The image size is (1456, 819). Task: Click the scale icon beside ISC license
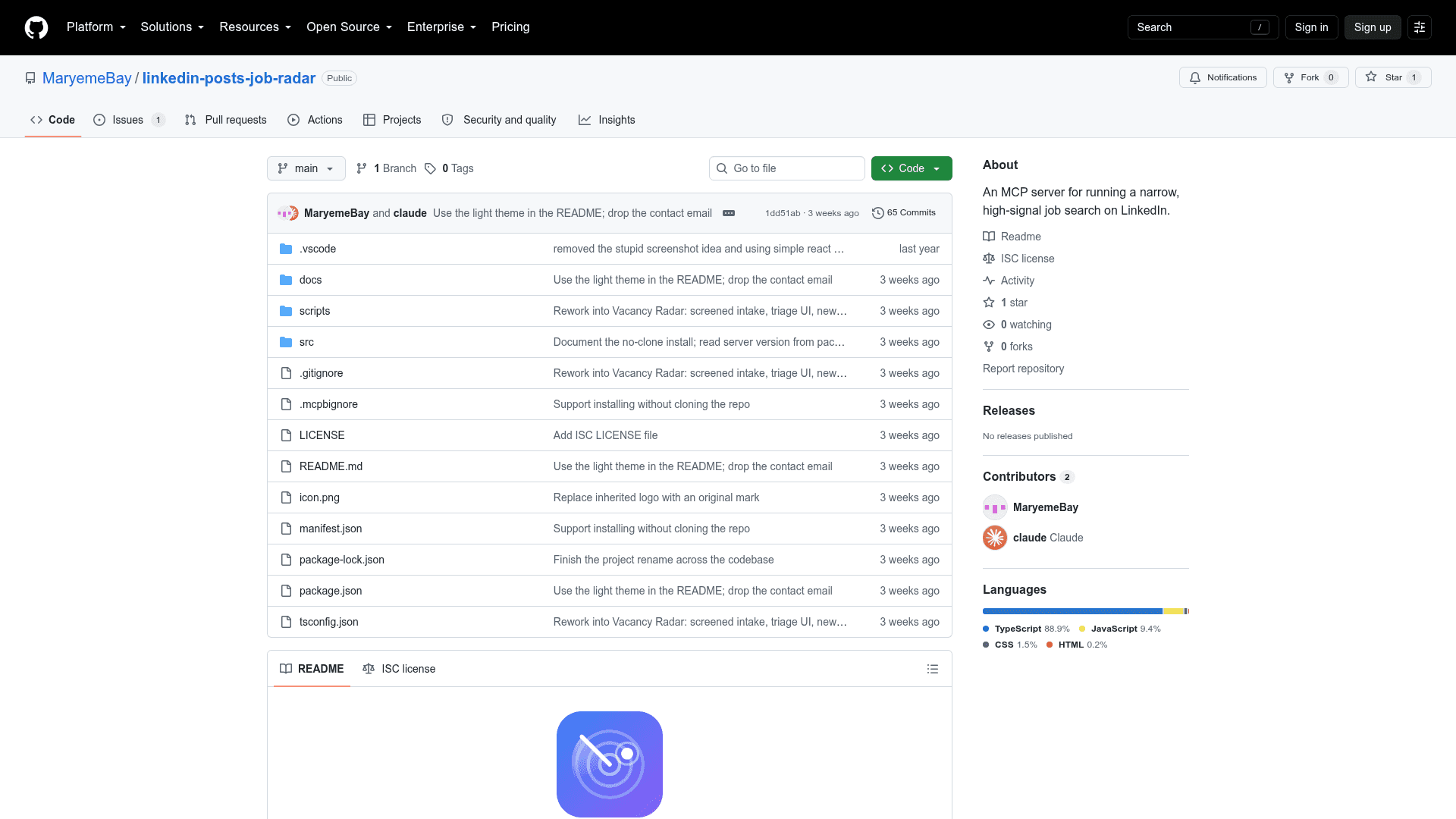pyautogui.click(x=989, y=259)
